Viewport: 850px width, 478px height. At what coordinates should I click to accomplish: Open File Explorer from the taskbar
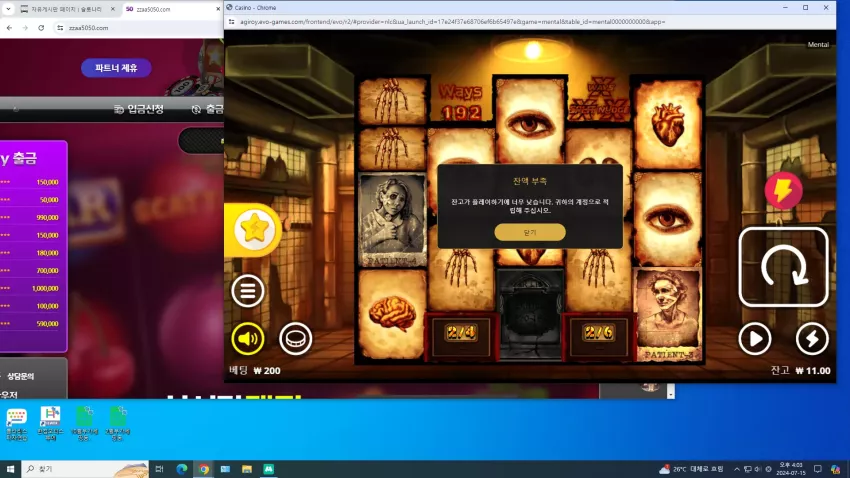[247, 469]
